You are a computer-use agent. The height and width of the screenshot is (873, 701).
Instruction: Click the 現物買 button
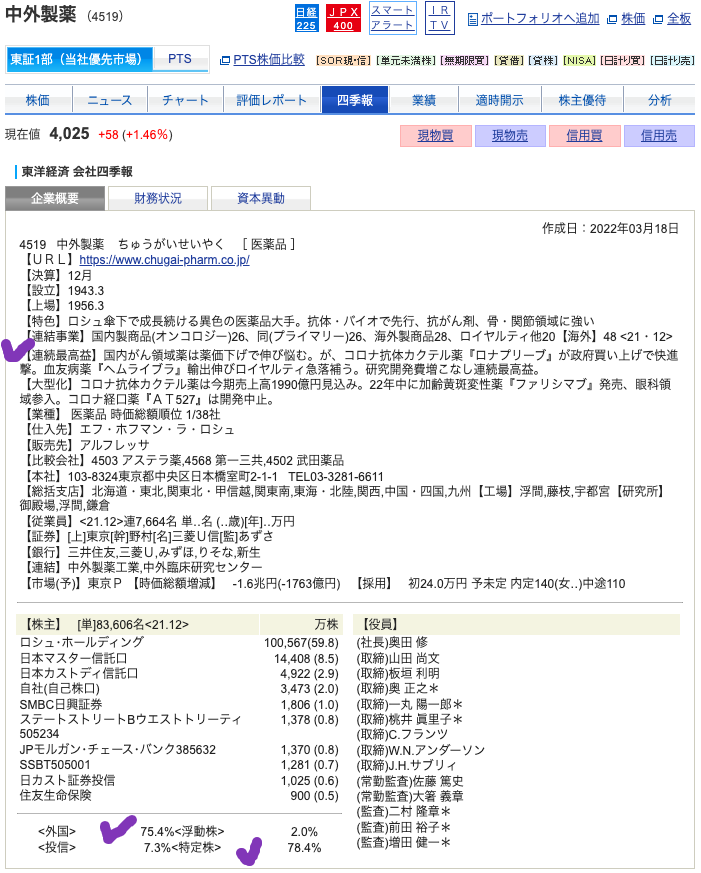[x=435, y=136]
